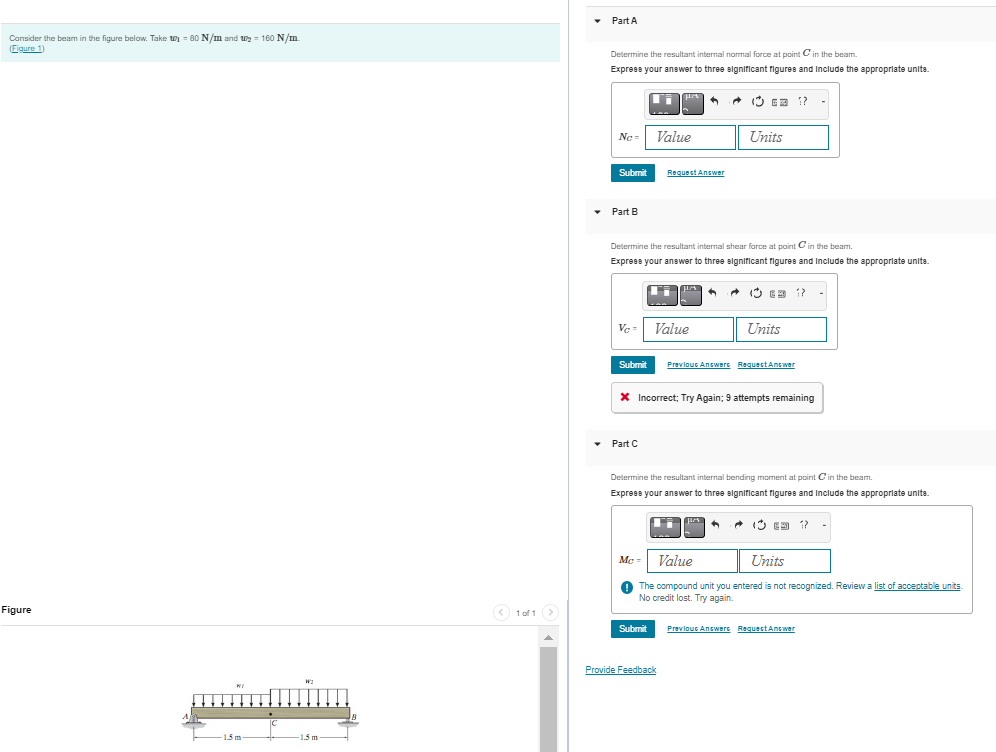The height and width of the screenshot is (752, 996).
Task: Click the Mc Value input field
Action: 692,561
